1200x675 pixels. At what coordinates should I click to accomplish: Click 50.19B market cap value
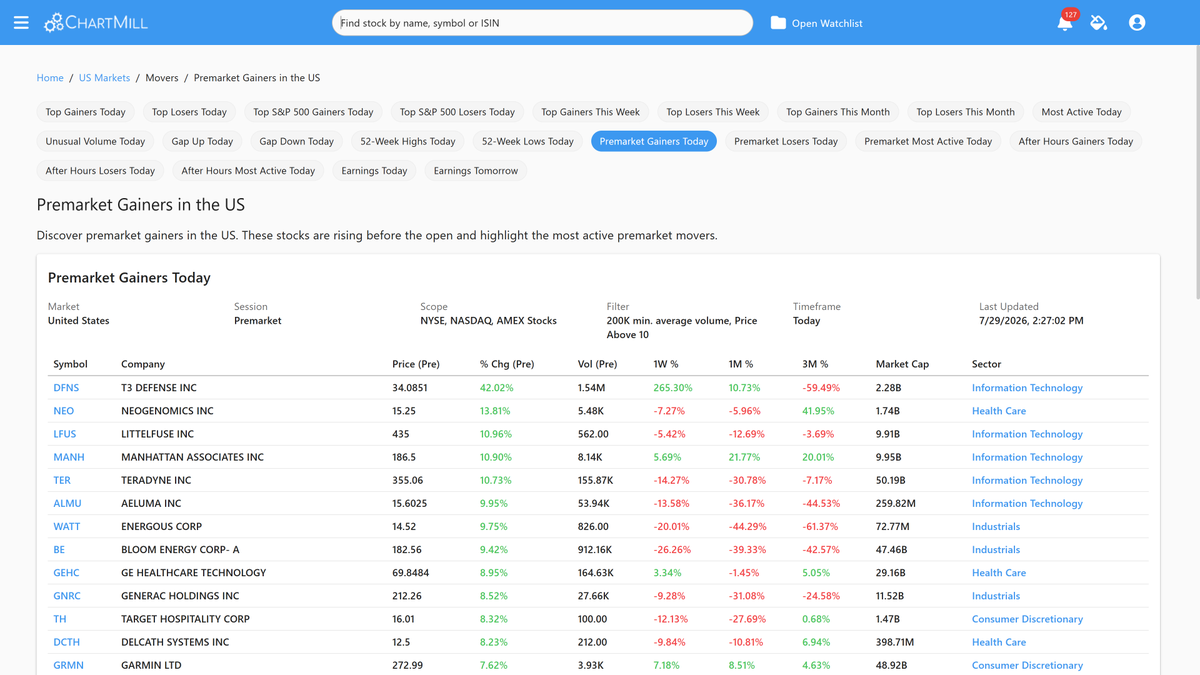tap(890, 480)
